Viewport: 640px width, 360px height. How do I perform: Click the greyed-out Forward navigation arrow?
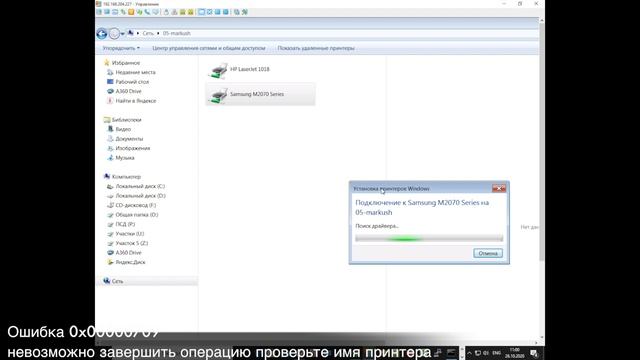pyautogui.click(x=114, y=33)
